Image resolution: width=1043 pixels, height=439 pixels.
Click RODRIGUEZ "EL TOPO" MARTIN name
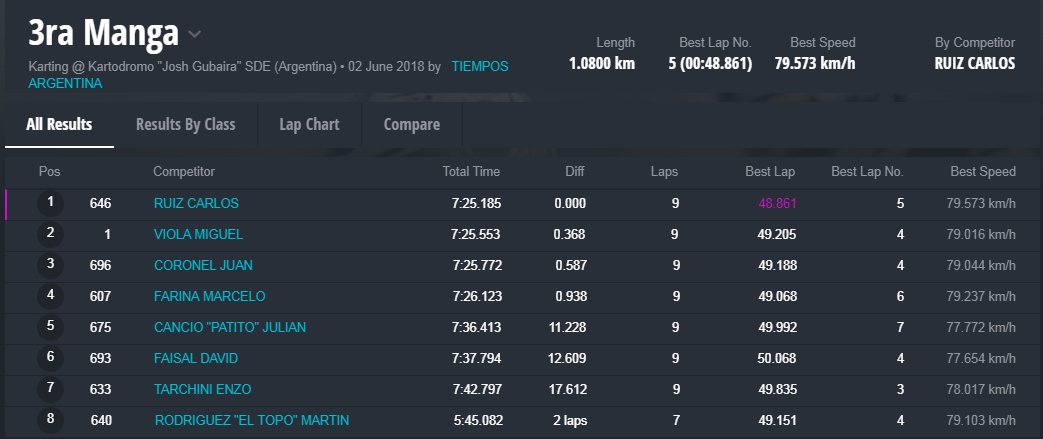point(251,421)
